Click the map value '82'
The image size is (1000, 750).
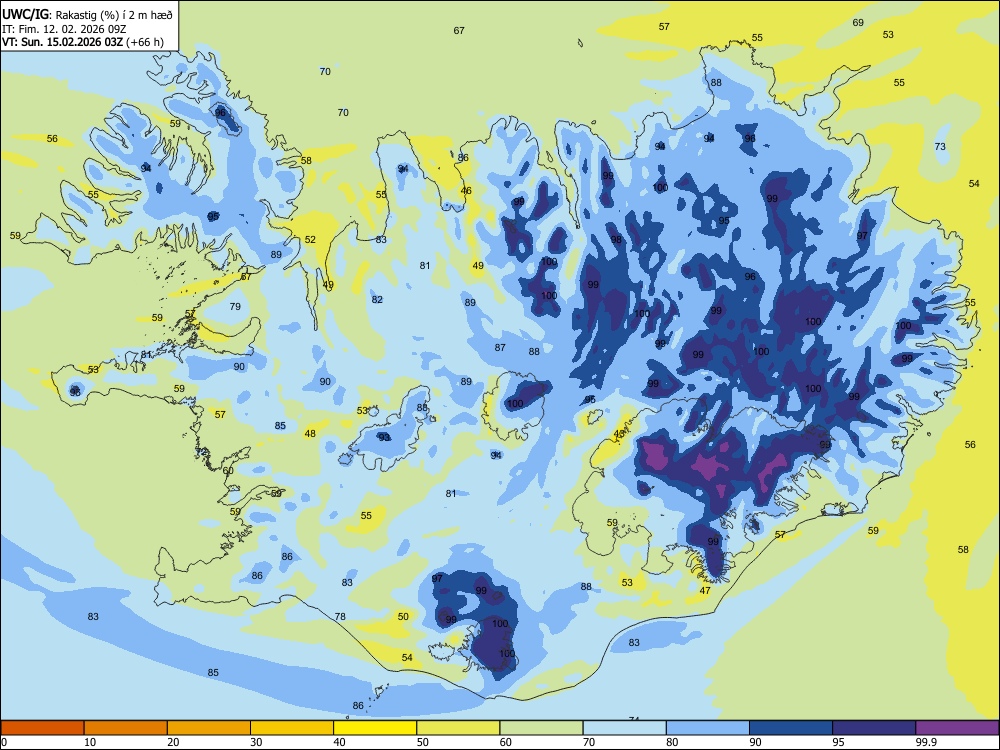(378, 300)
